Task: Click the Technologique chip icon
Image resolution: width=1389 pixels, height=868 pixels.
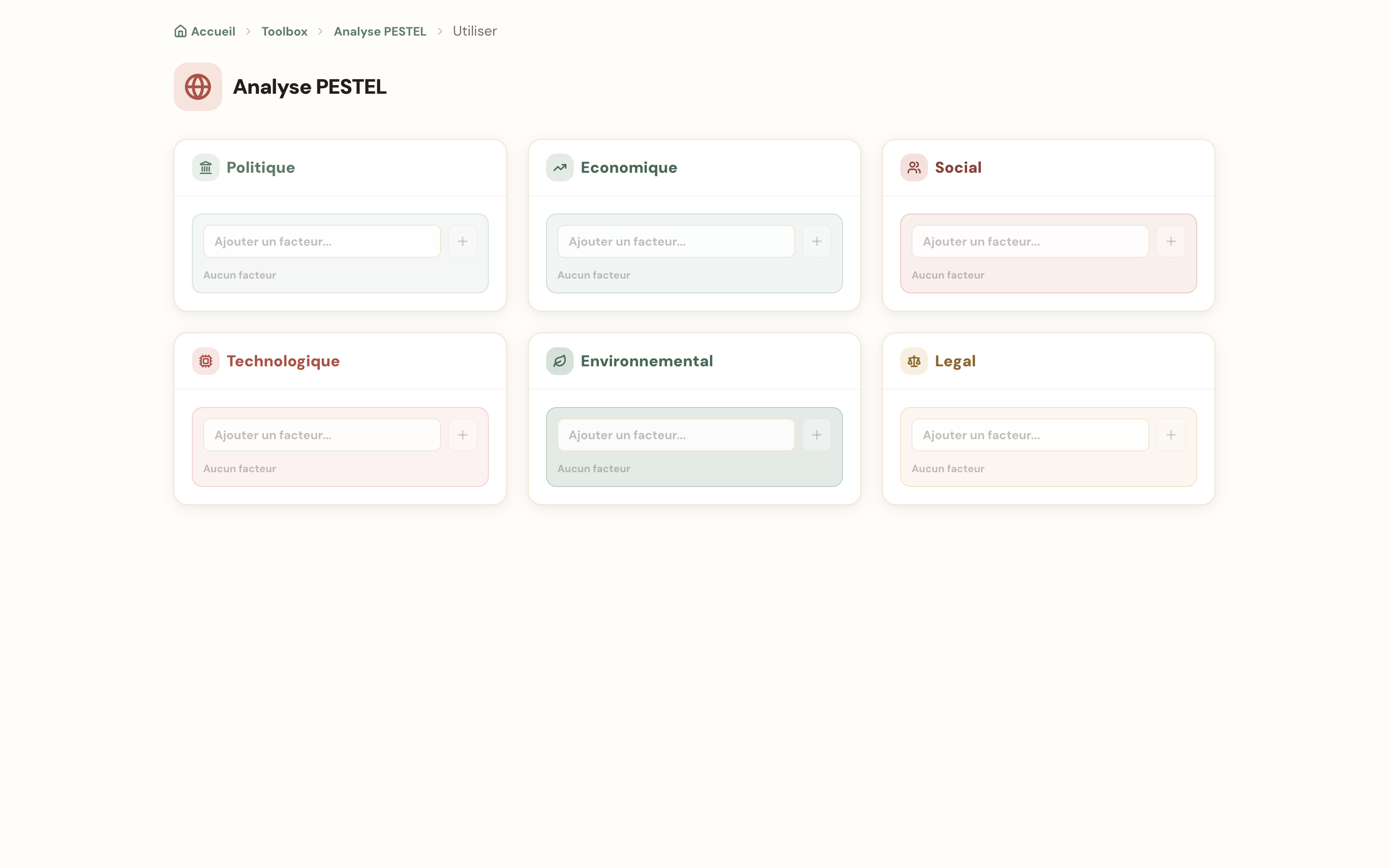Action: pos(205,361)
